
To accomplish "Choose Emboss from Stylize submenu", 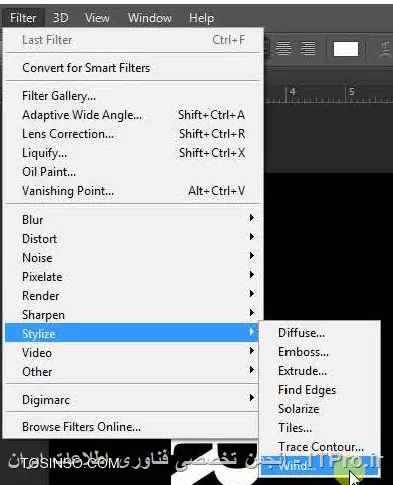I will (x=320, y=352).
